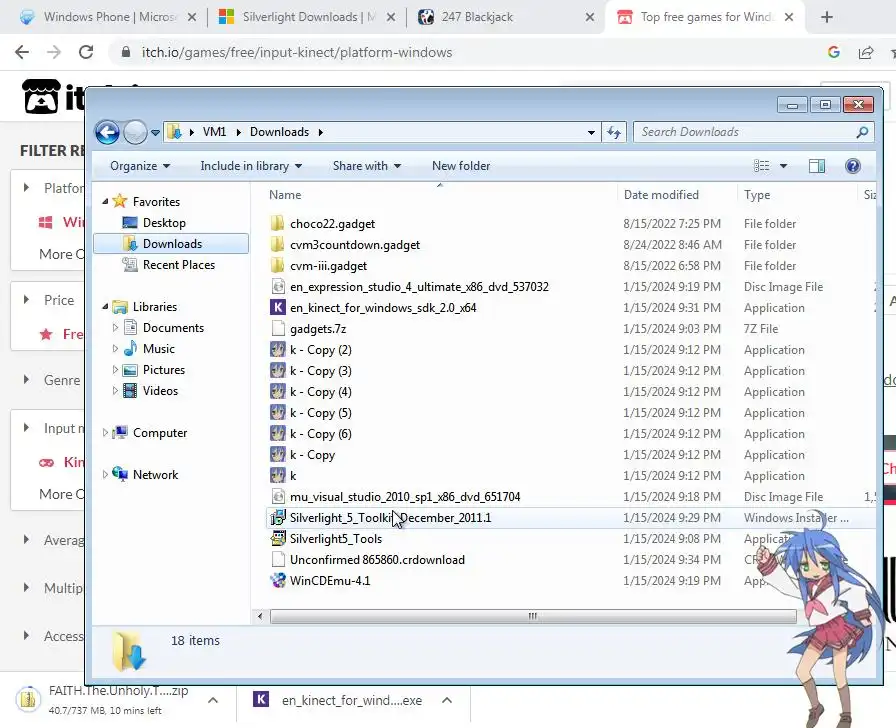Select the cvm3countdown.gadget folder
896x728 pixels.
(x=355, y=245)
